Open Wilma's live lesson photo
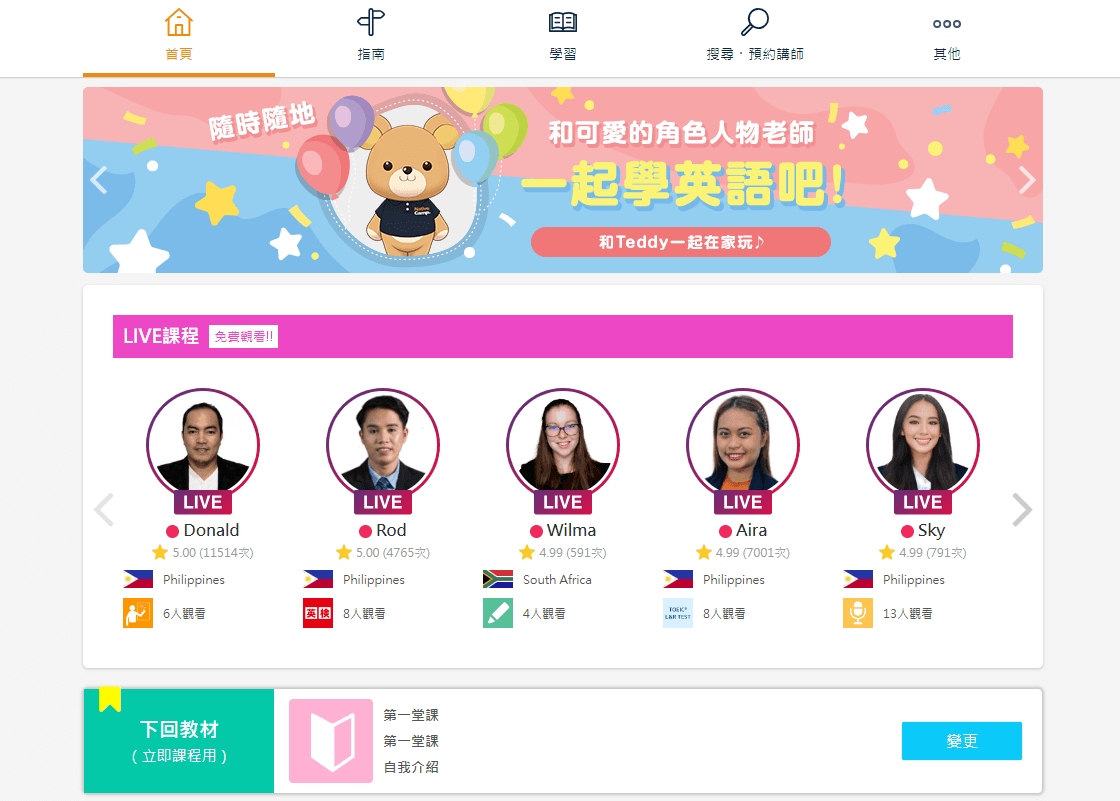The width and height of the screenshot is (1120, 801). click(x=563, y=445)
